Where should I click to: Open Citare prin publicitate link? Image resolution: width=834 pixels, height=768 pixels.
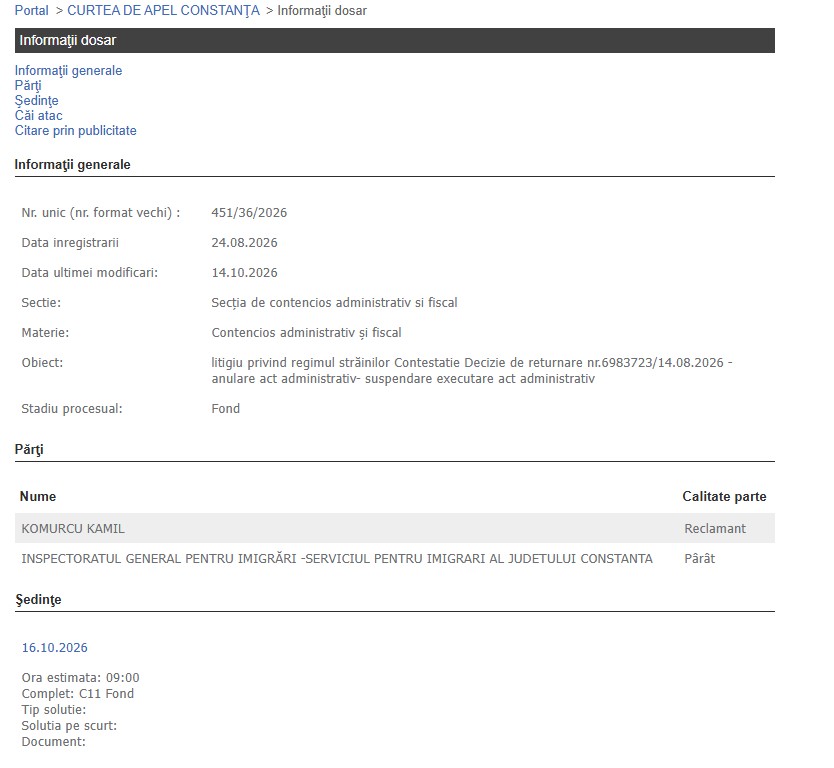coord(76,130)
